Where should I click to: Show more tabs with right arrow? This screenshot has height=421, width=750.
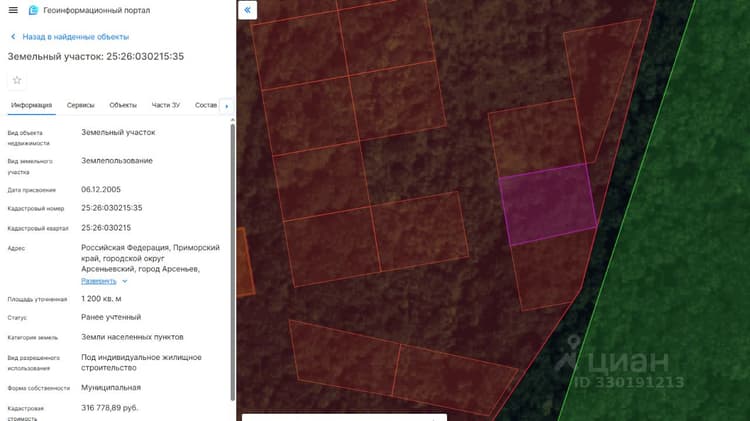227,106
